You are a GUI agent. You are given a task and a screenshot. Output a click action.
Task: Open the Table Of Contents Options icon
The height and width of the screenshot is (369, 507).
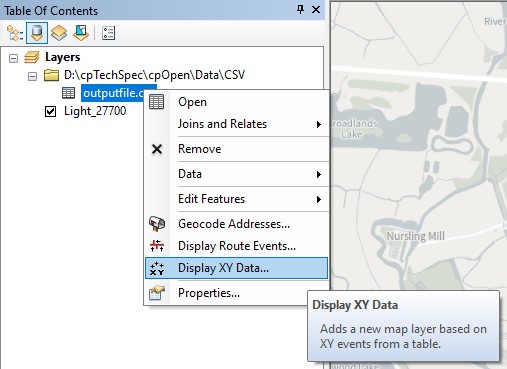108,33
